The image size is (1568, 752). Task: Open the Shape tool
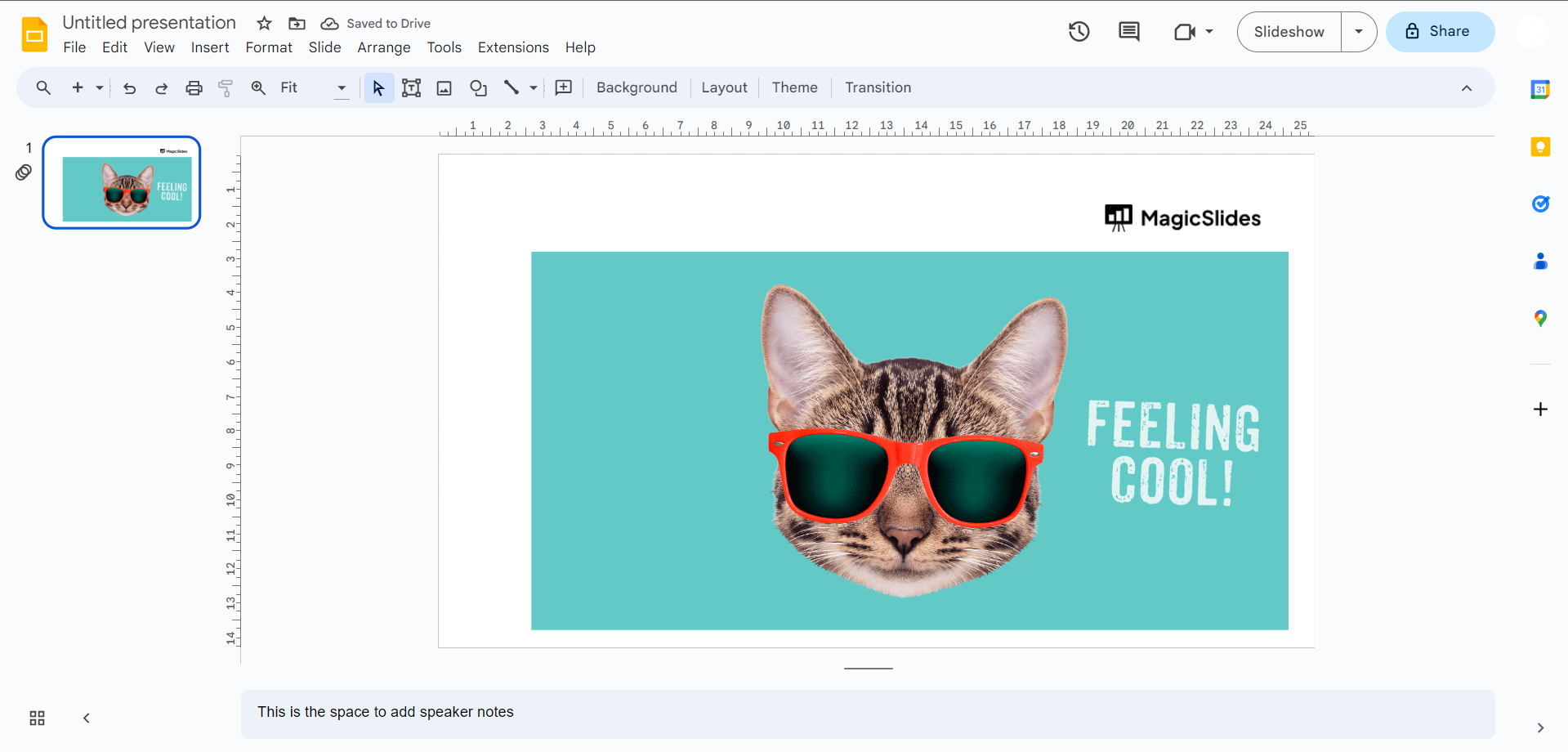coord(478,88)
